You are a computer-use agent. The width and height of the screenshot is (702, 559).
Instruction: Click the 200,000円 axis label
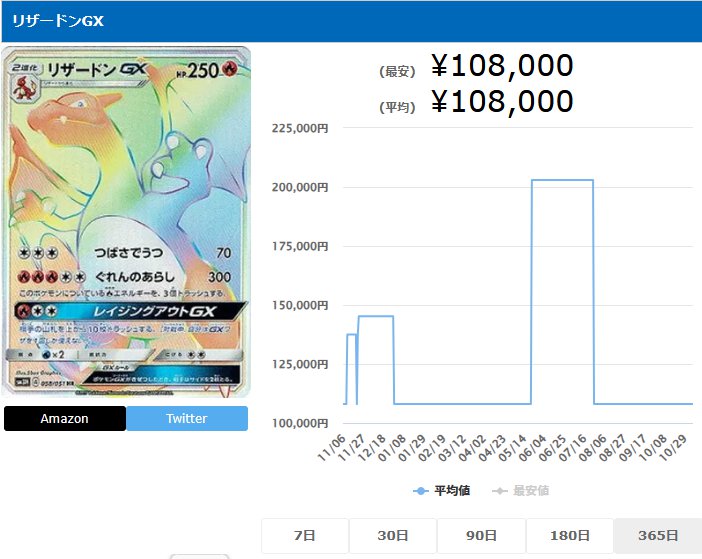[300, 187]
